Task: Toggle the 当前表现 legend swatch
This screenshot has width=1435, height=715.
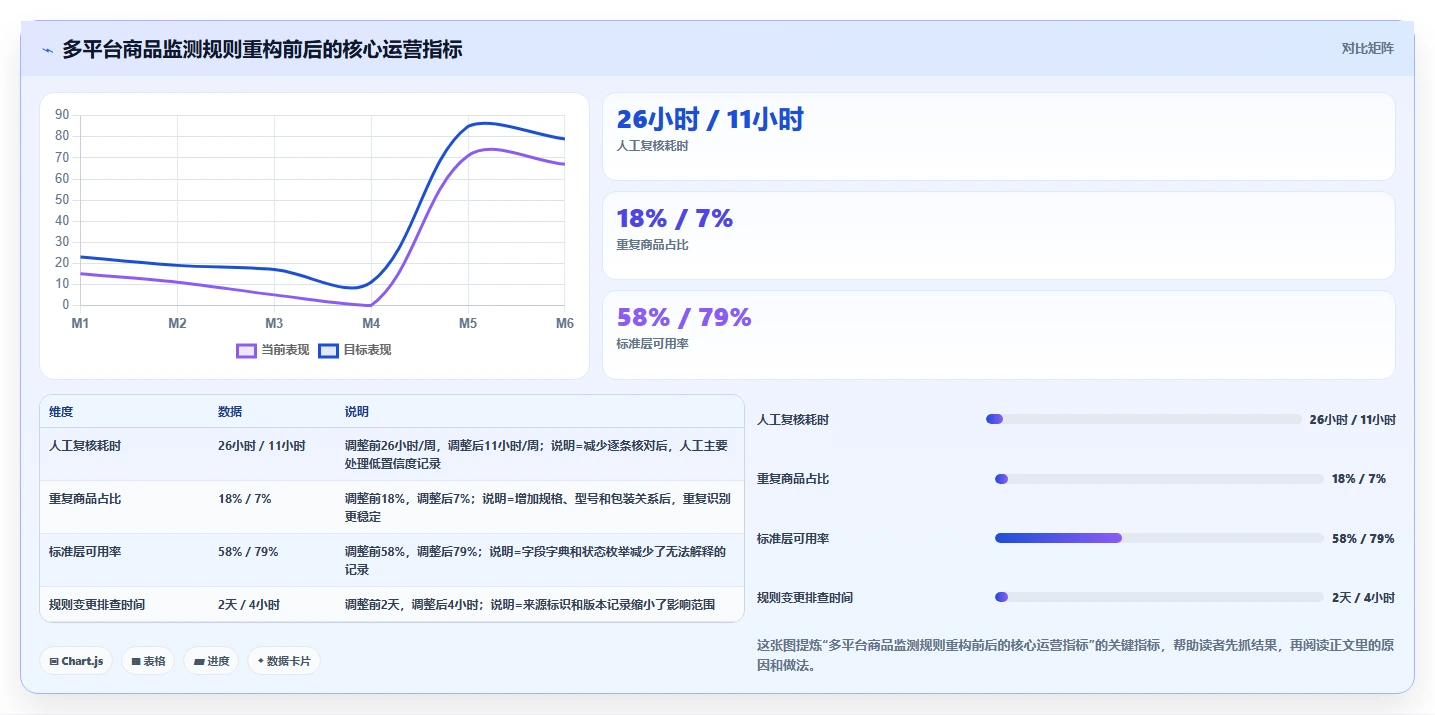Action: pyautogui.click(x=246, y=350)
